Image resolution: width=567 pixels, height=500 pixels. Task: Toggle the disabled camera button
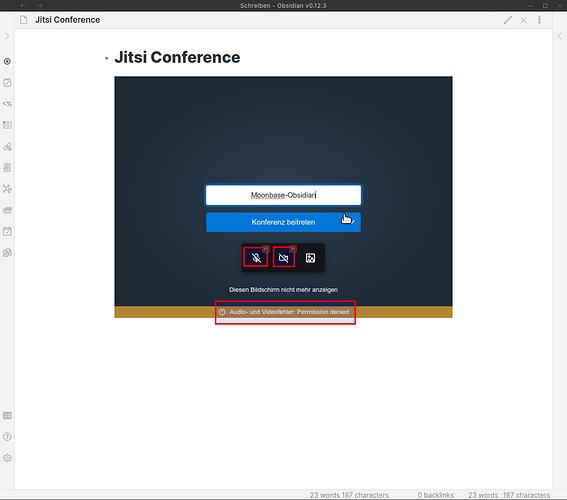point(284,258)
